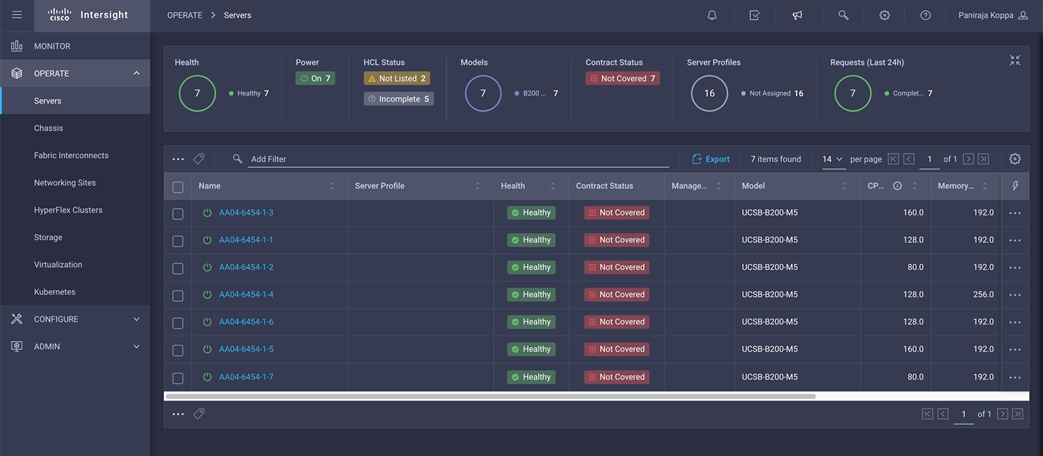Select checkbox for AA04-6454-1-1

tap(178, 241)
